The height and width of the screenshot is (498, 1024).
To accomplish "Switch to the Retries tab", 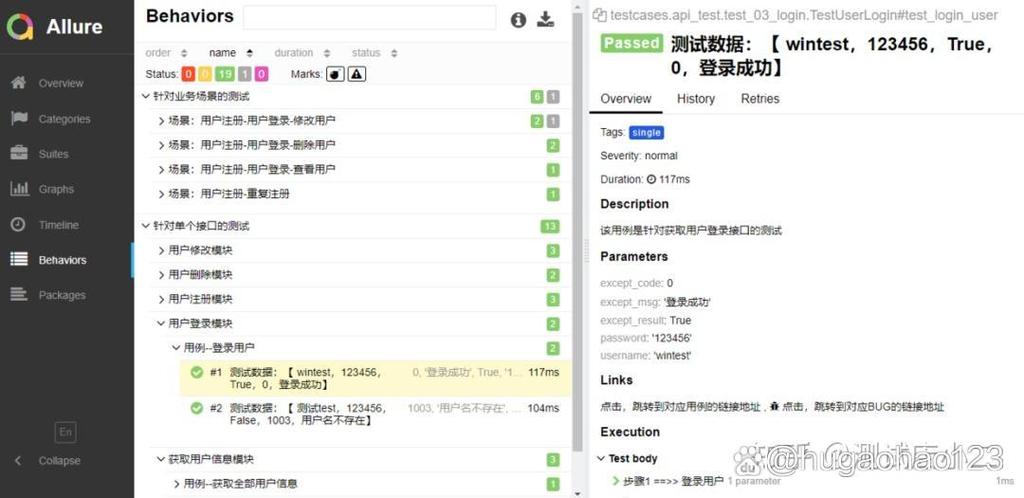I will coord(760,99).
